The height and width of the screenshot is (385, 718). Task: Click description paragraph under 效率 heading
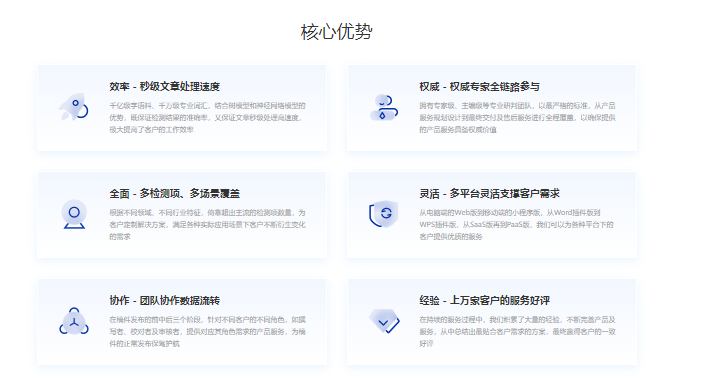[207, 118]
